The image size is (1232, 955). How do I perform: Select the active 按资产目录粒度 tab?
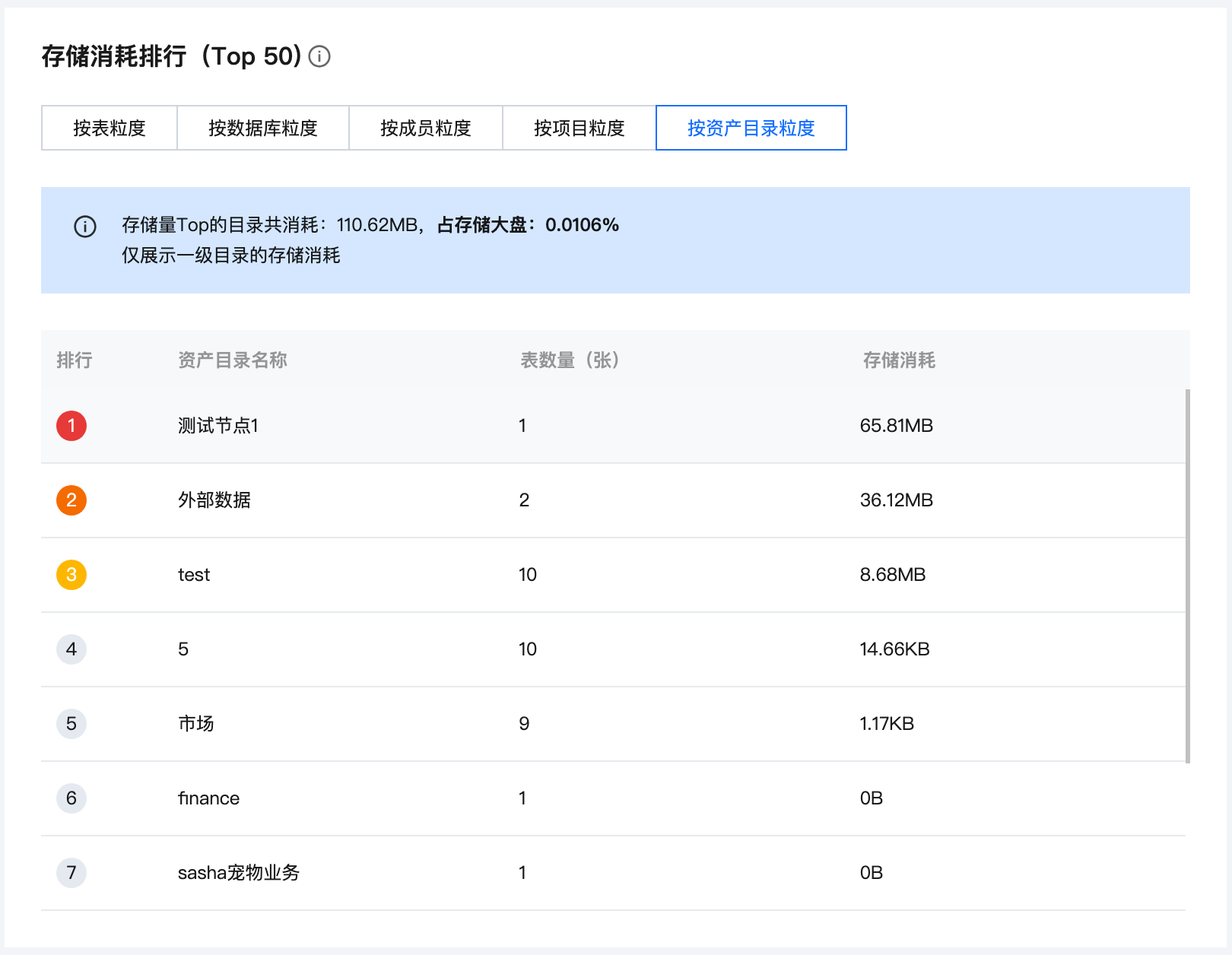pyautogui.click(x=751, y=128)
